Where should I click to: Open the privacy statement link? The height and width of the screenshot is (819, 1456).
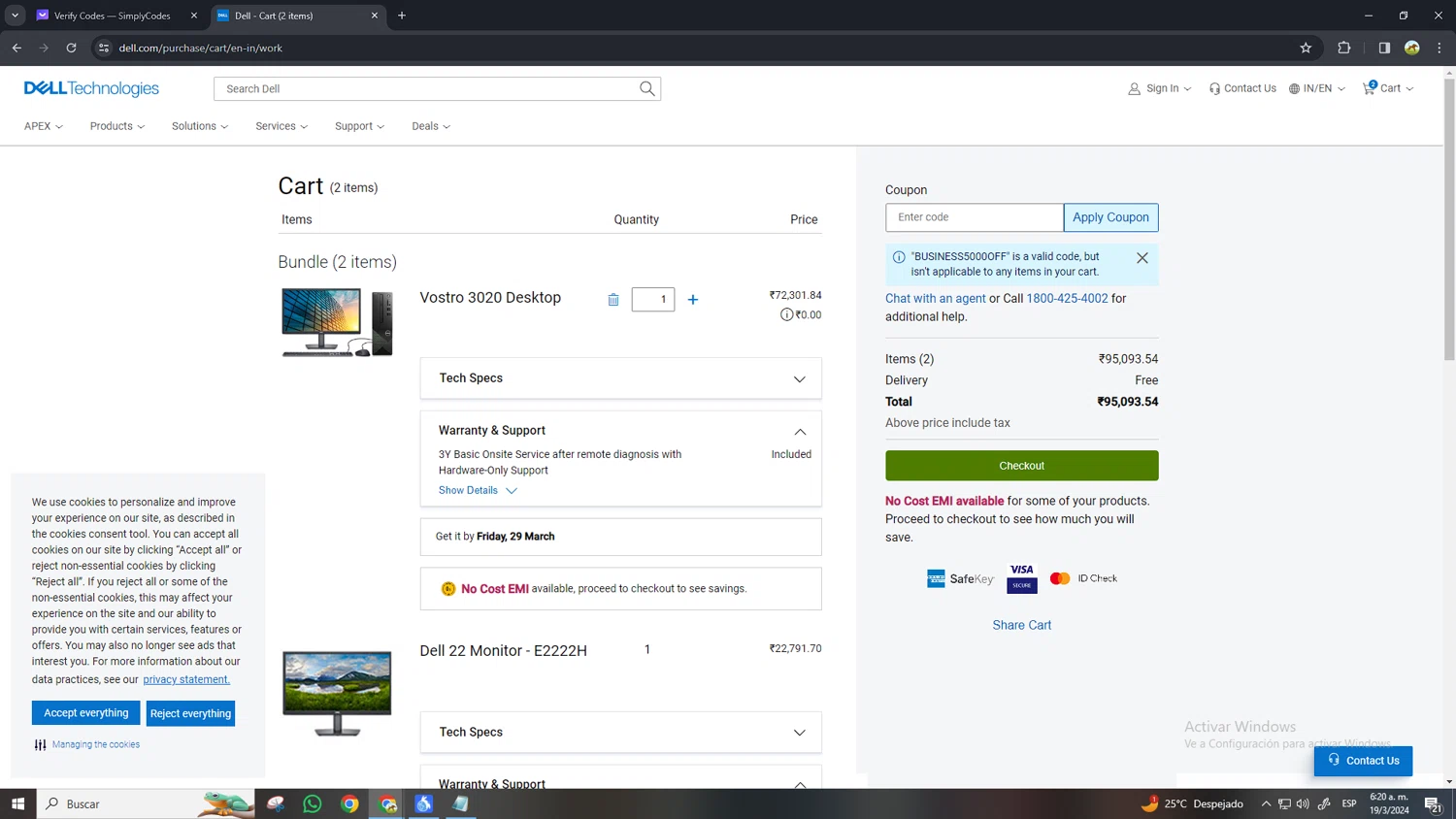click(186, 679)
